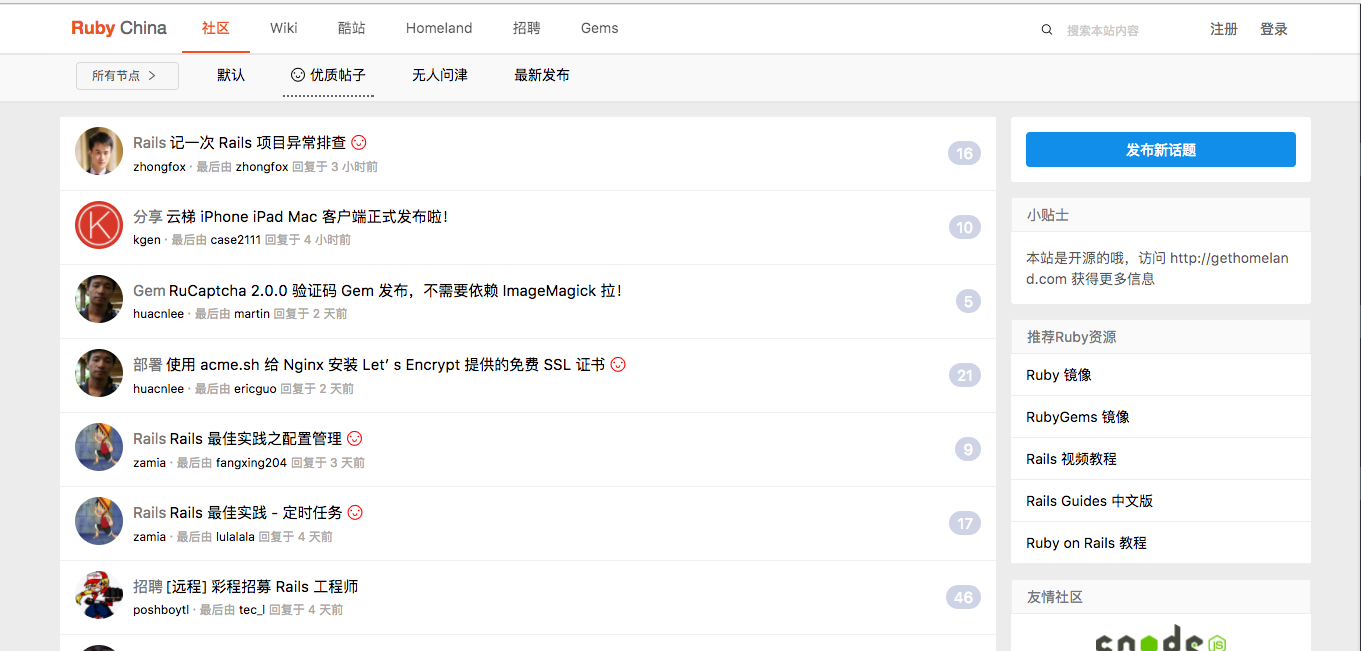This screenshot has height=651, width=1361.
Task: Click the search magnifier icon
Action: coord(1047,30)
